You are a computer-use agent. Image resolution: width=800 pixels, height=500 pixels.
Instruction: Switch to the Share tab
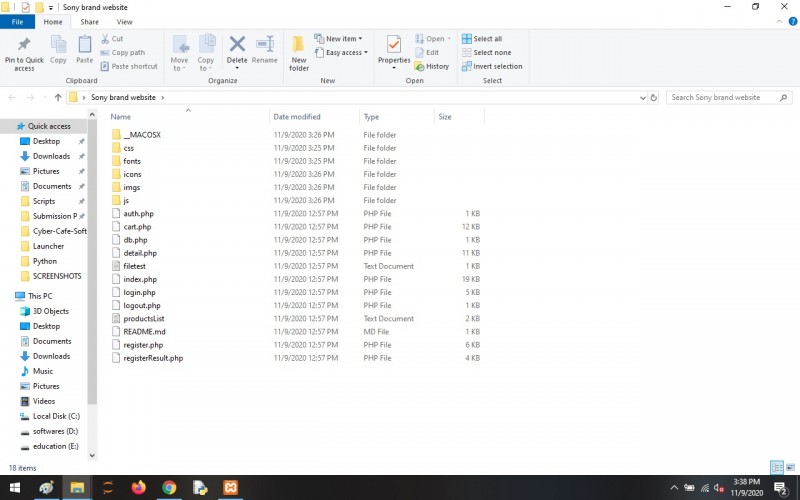89,22
